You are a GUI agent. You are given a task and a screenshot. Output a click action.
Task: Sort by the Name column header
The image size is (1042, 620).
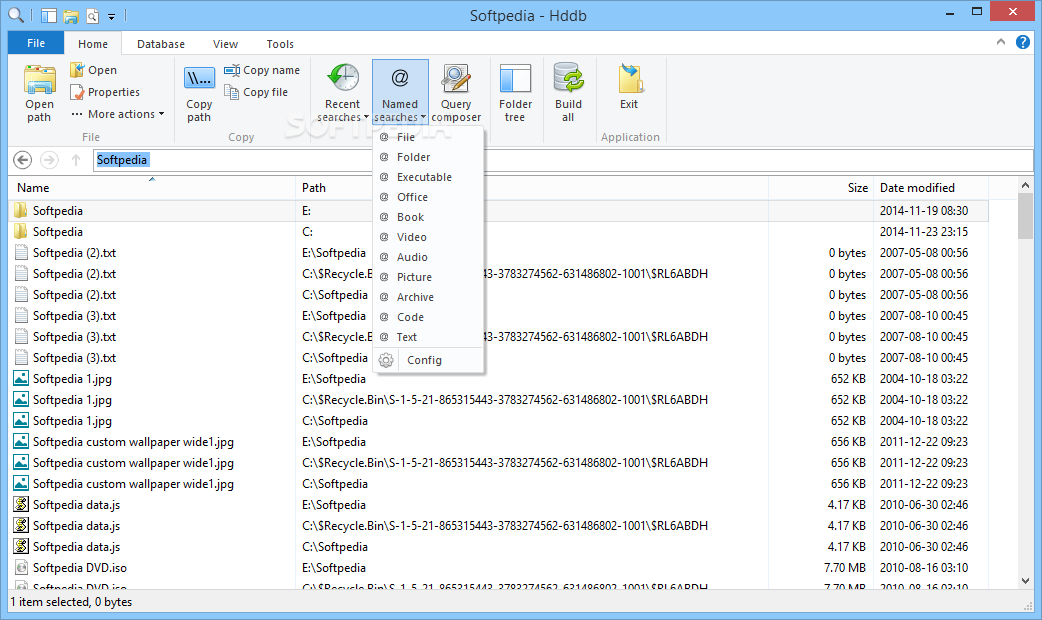click(152, 187)
